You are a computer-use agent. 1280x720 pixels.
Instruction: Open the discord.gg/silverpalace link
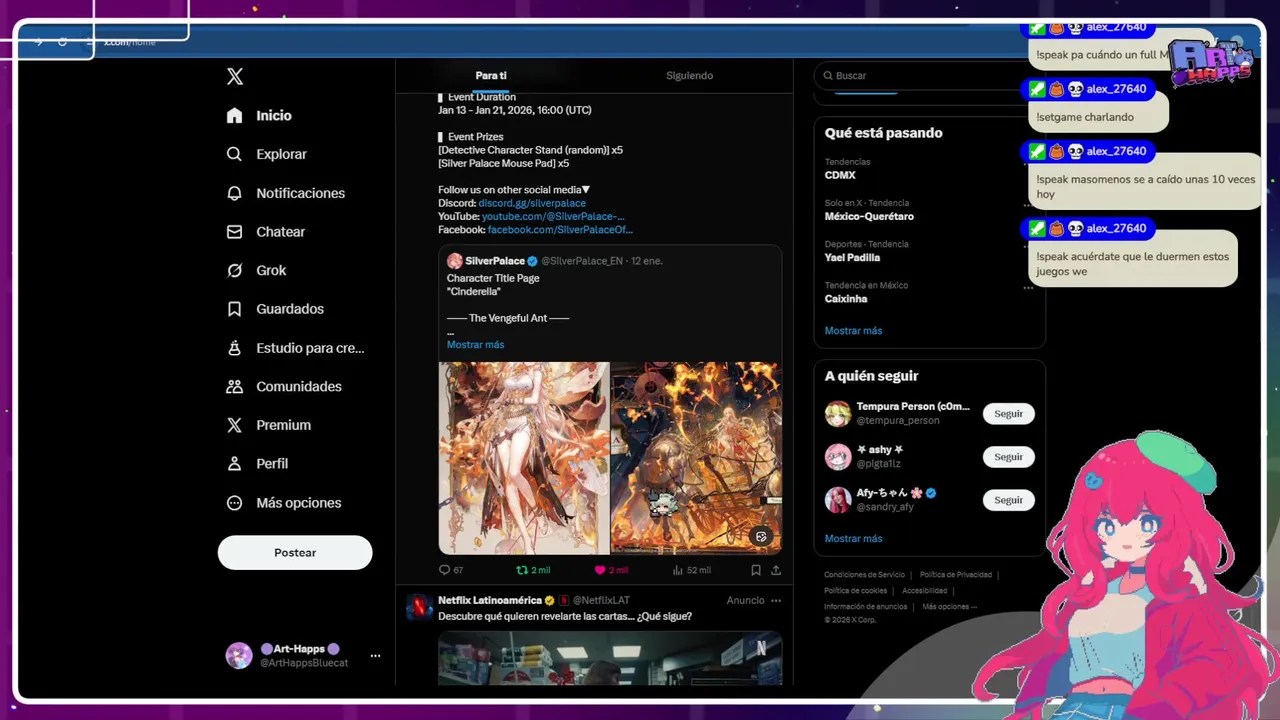532,203
